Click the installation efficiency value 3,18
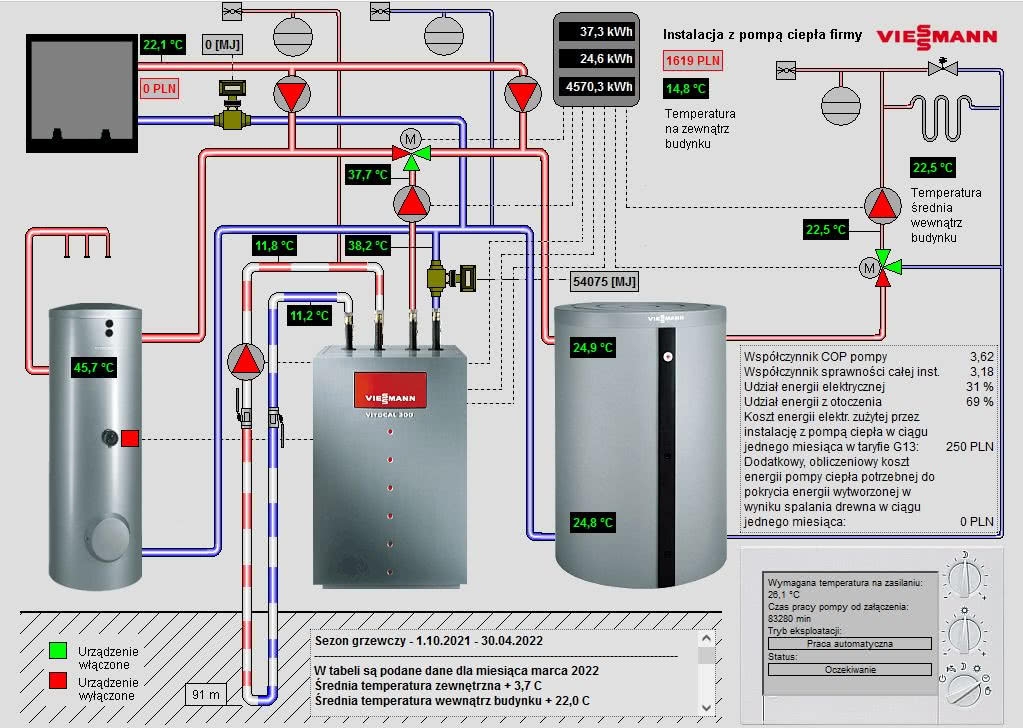 pyautogui.click(x=981, y=372)
